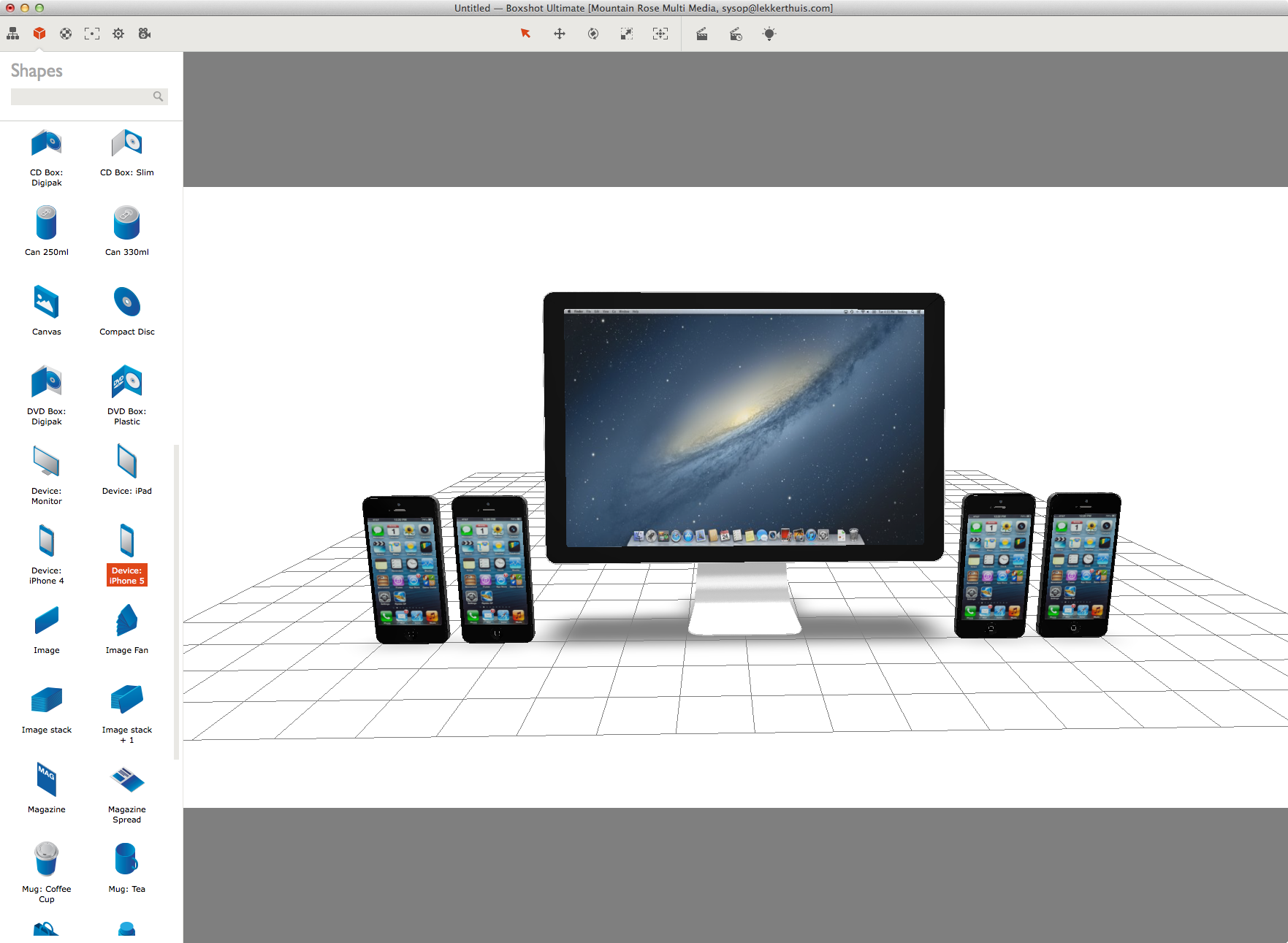Pick the Can 330ml shape

(127, 231)
